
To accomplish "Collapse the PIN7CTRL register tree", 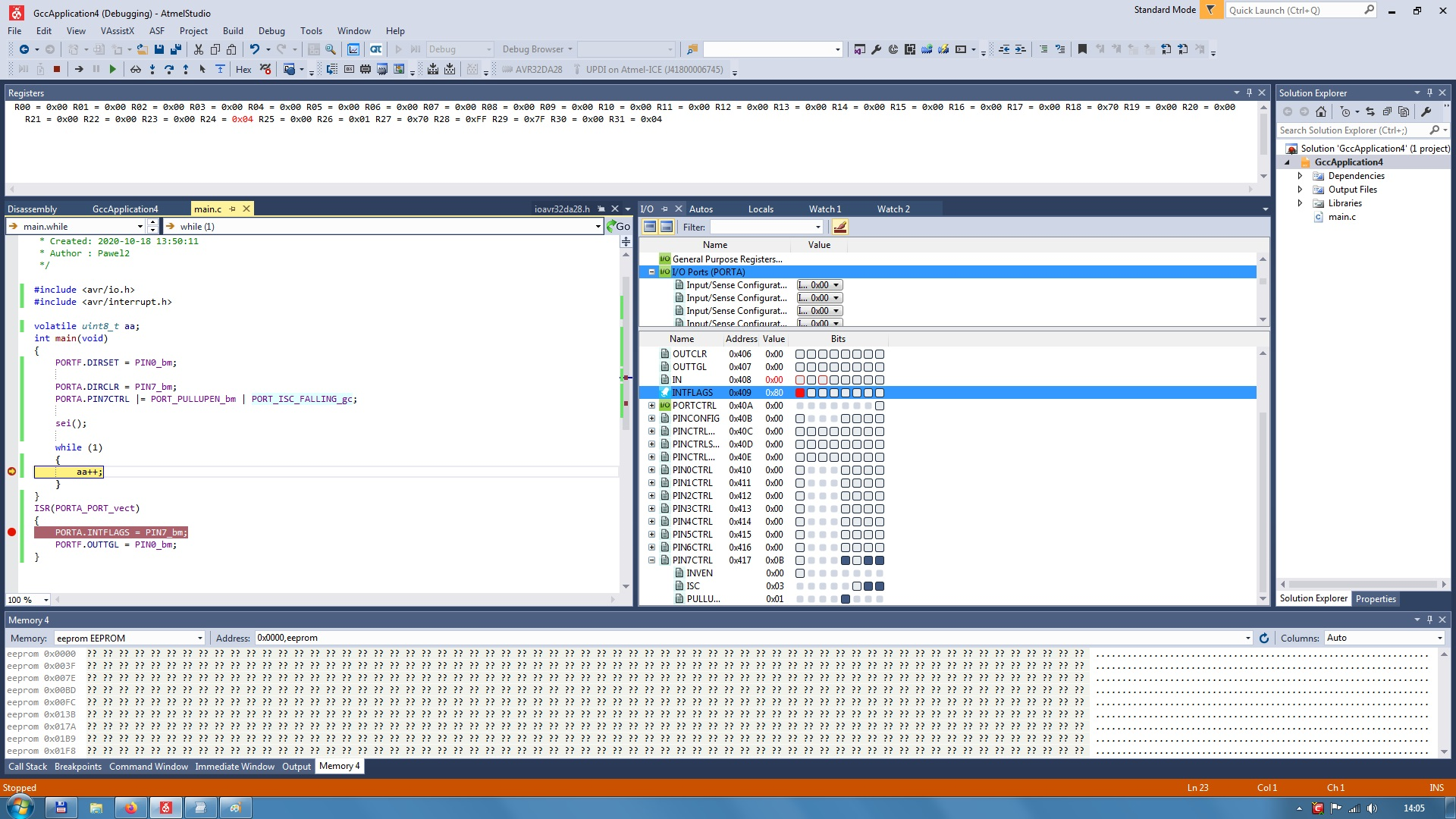I will [651, 560].
